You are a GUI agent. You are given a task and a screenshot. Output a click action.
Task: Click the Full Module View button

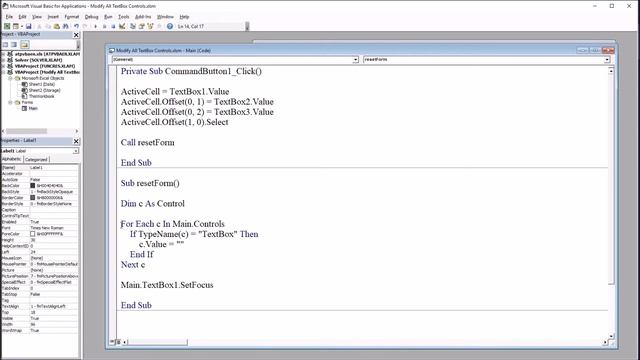tap(118, 342)
